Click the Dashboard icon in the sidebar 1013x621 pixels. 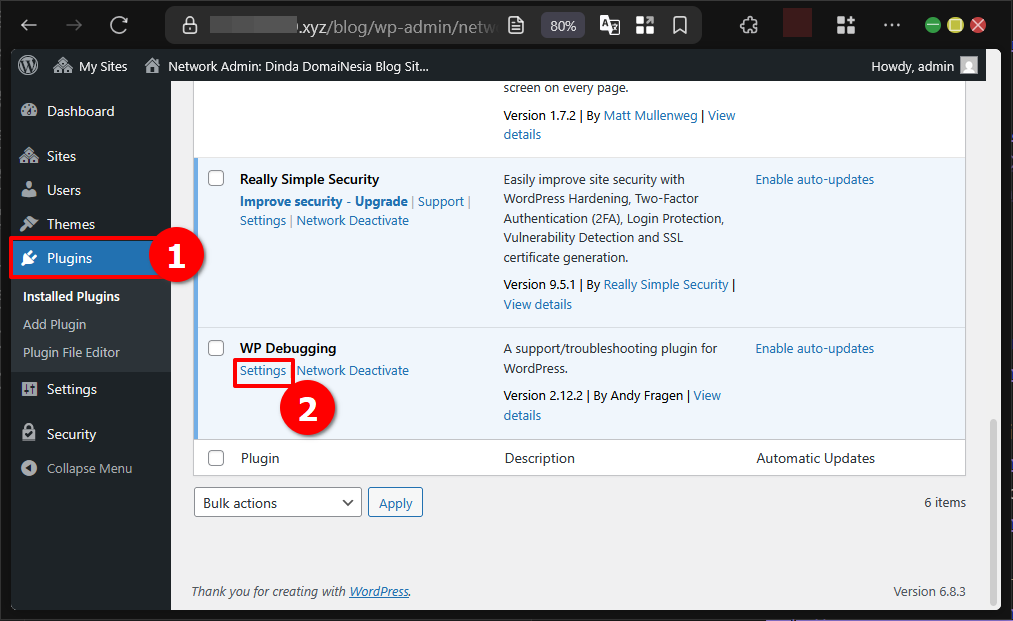click(x=29, y=111)
